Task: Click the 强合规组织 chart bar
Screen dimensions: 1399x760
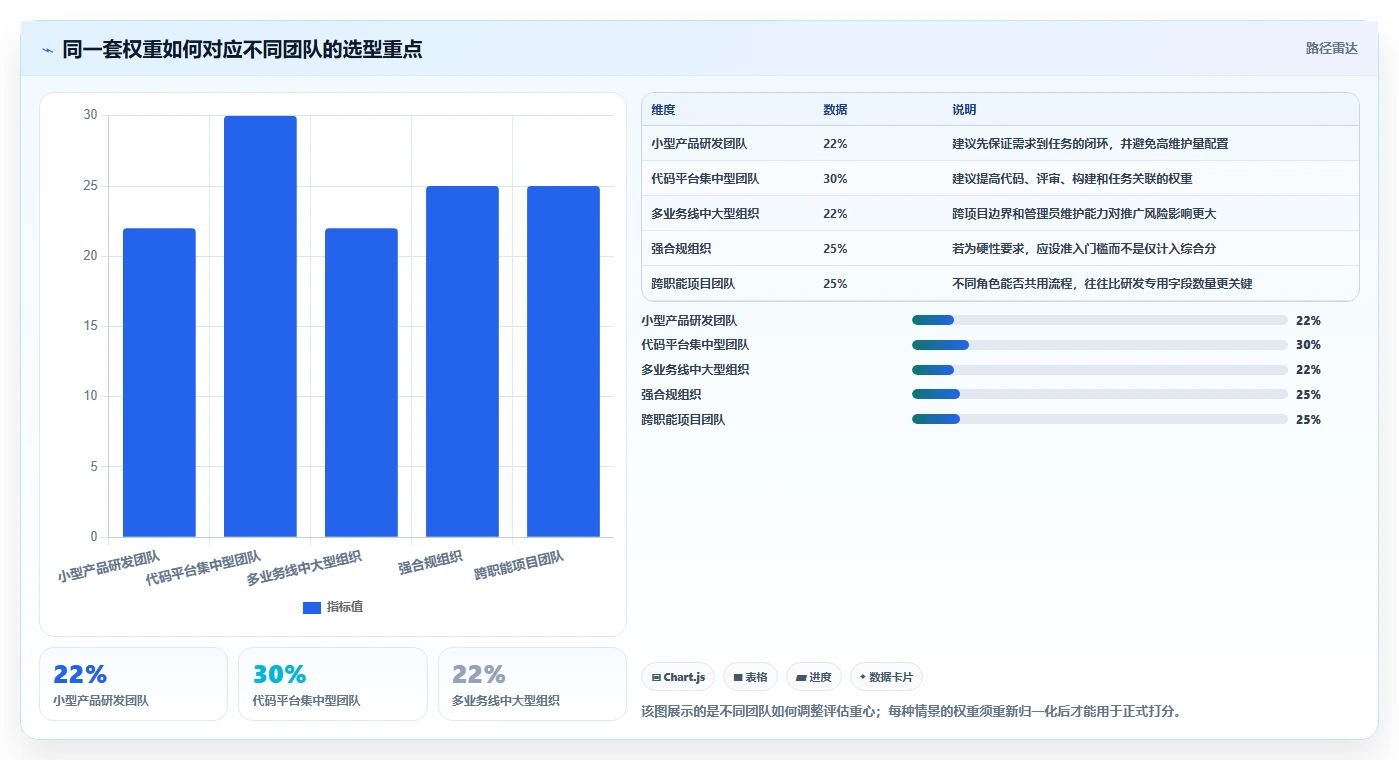Action: click(462, 361)
